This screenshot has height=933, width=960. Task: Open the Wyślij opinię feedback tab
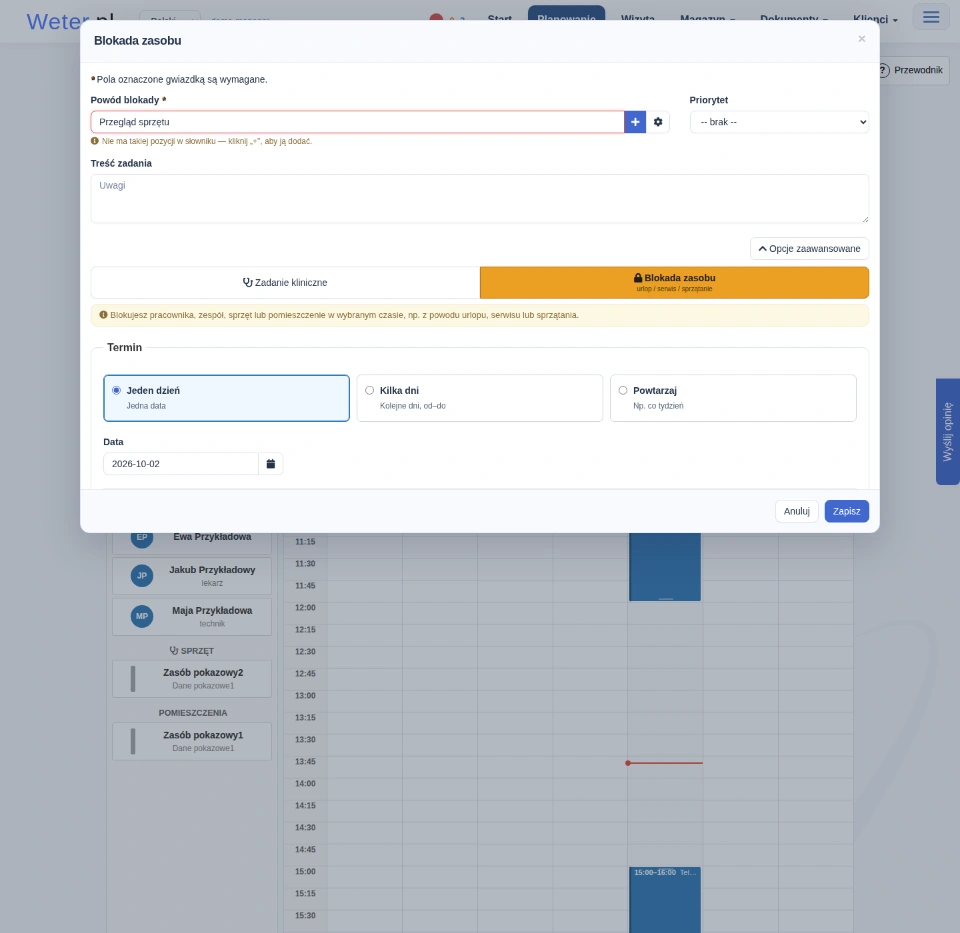[948, 432]
